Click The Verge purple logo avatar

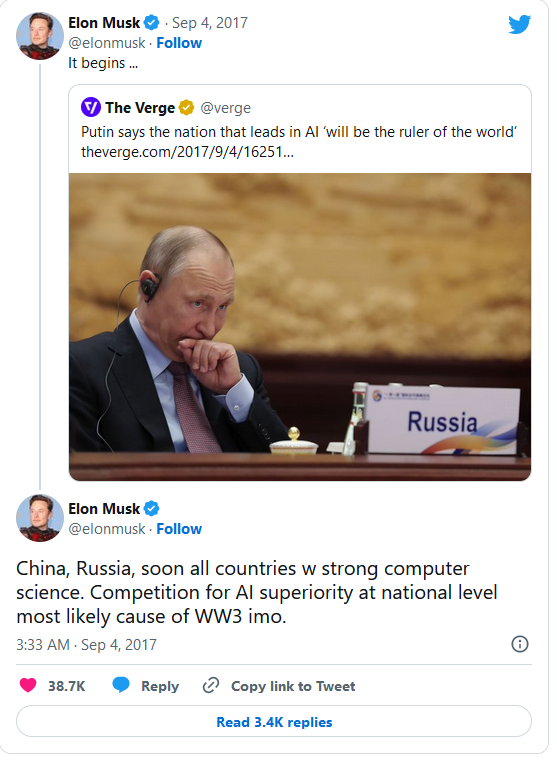[91, 107]
